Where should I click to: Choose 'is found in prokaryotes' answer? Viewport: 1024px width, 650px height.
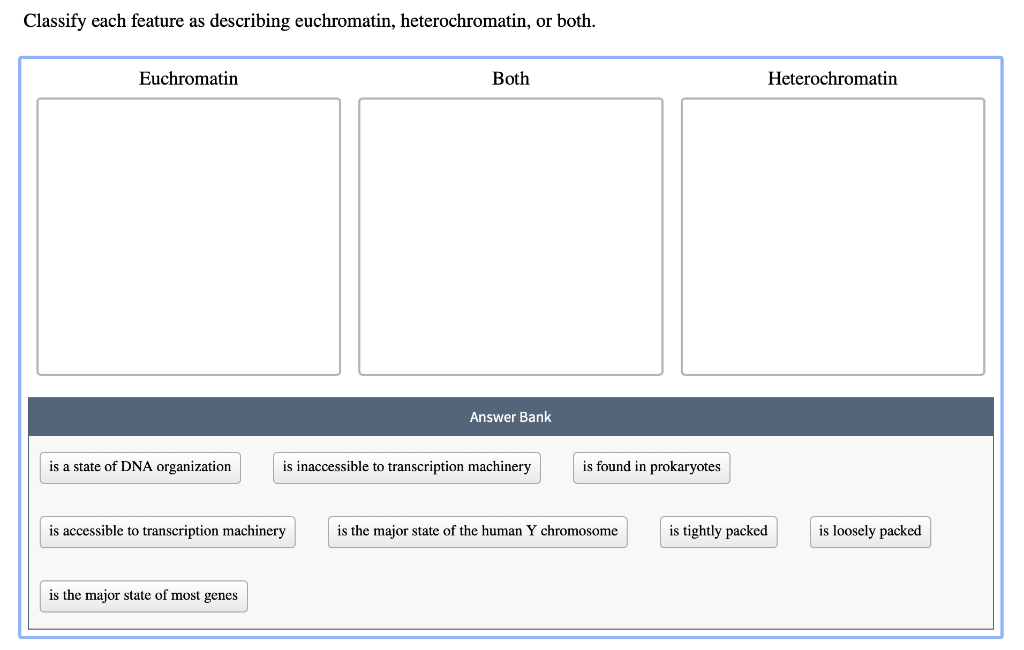[x=651, y=467]
